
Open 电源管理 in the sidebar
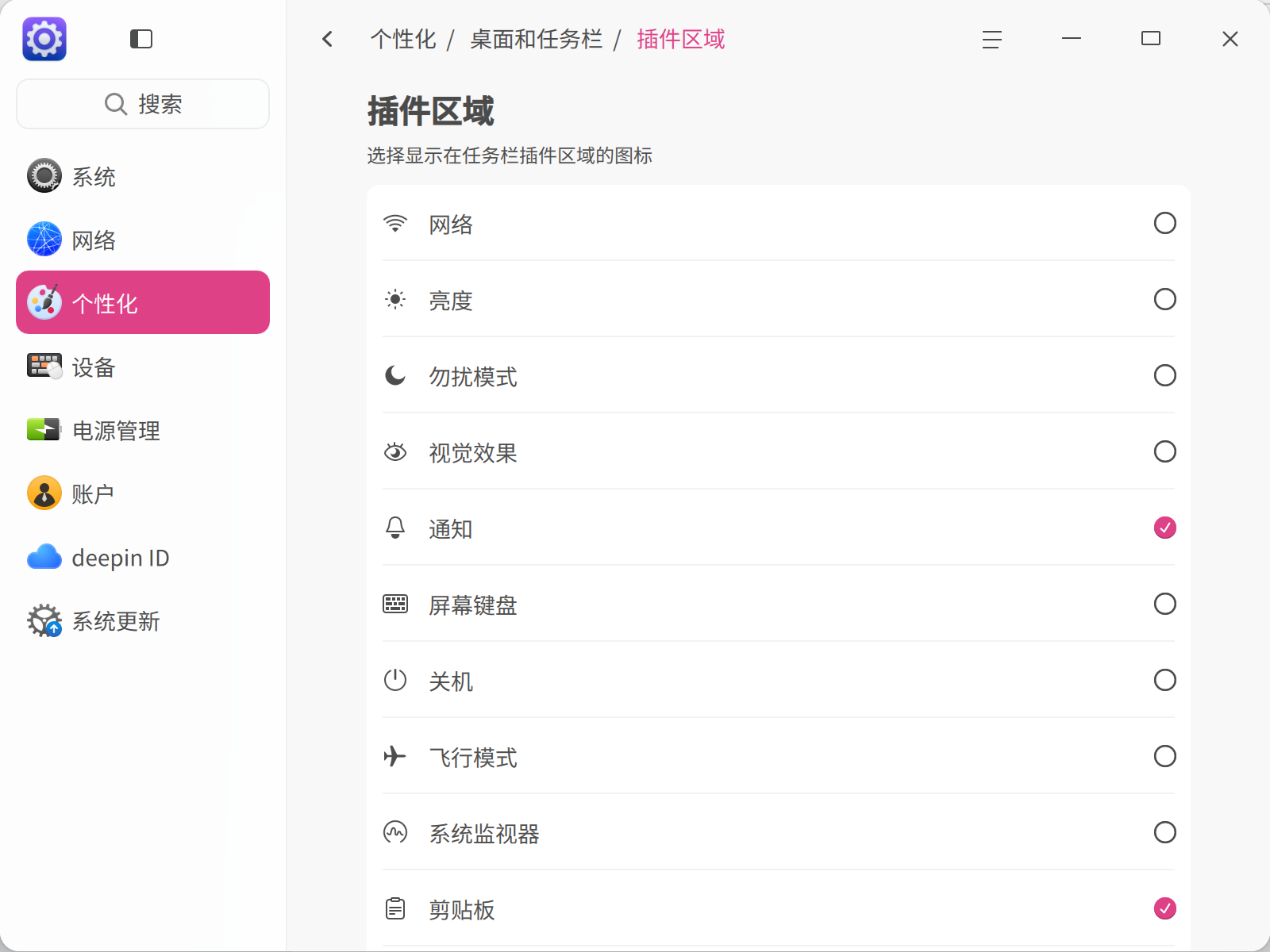point(143,430)
